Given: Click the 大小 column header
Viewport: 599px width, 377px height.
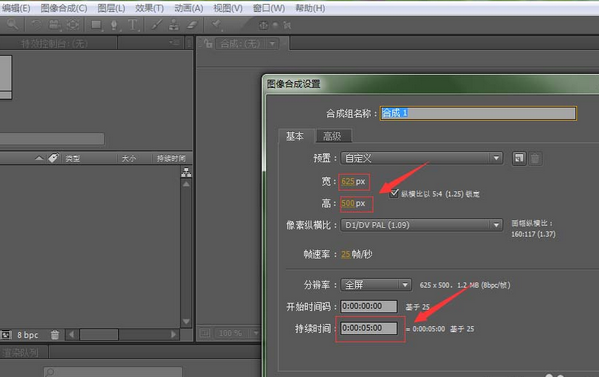Looking at the screenshot, I should tap(129, 158).
